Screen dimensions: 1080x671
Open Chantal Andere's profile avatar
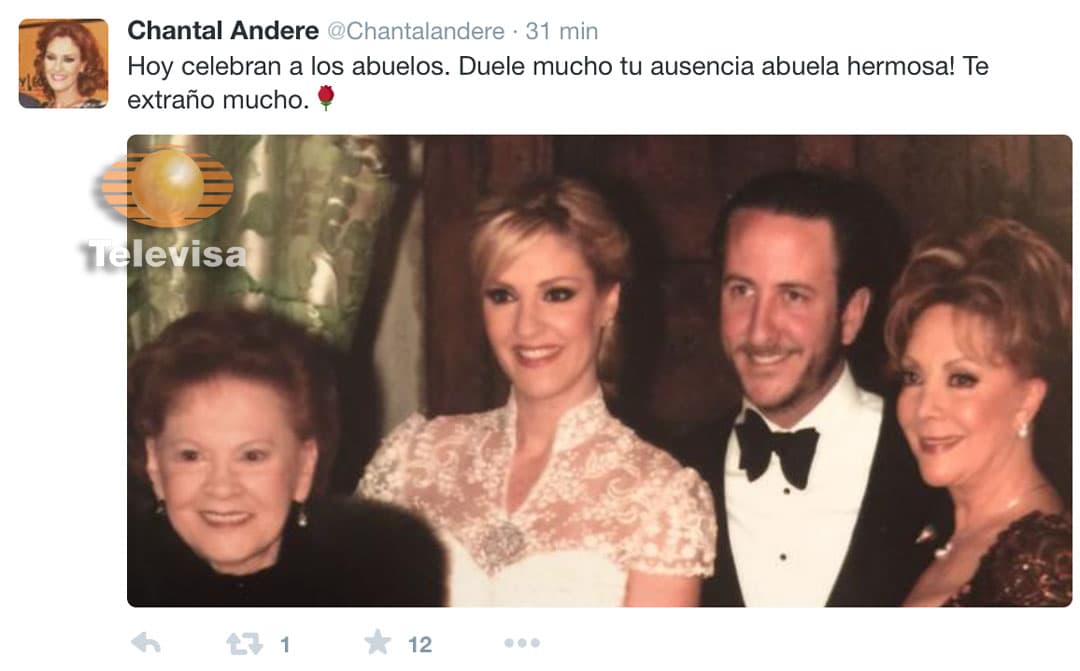tap(63, 63)
